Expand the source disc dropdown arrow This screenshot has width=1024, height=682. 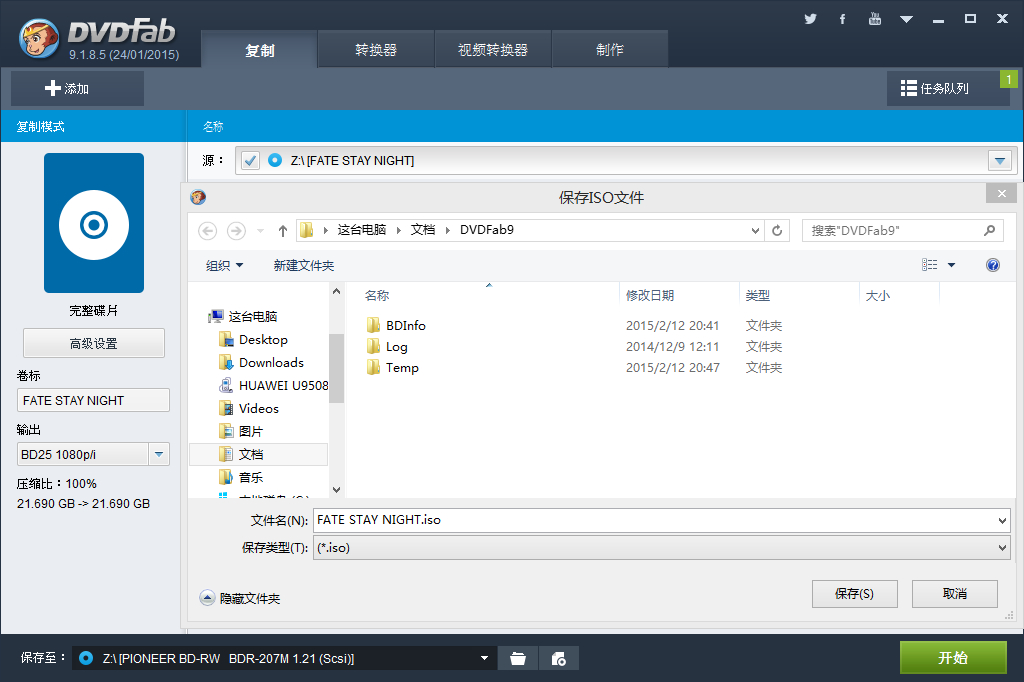(999, 160)
